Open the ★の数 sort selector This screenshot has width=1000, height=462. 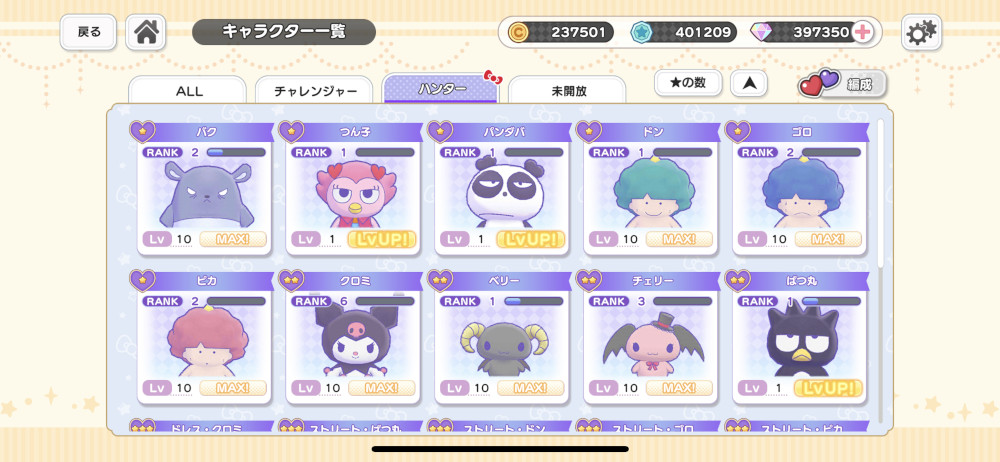pyautogui.click(x=688, y=83)
